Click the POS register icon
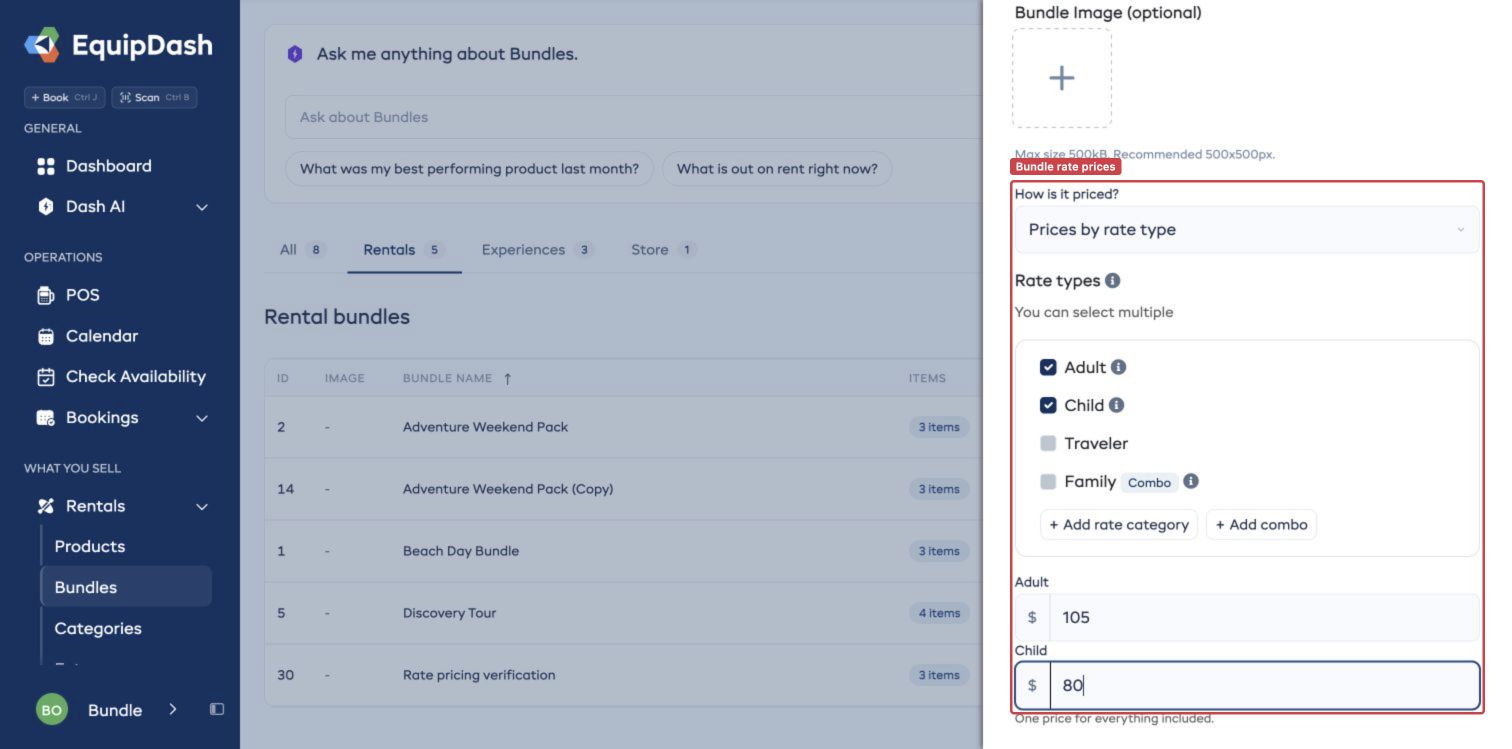The width and height of the screenshot is (1512, 749). 46,295
